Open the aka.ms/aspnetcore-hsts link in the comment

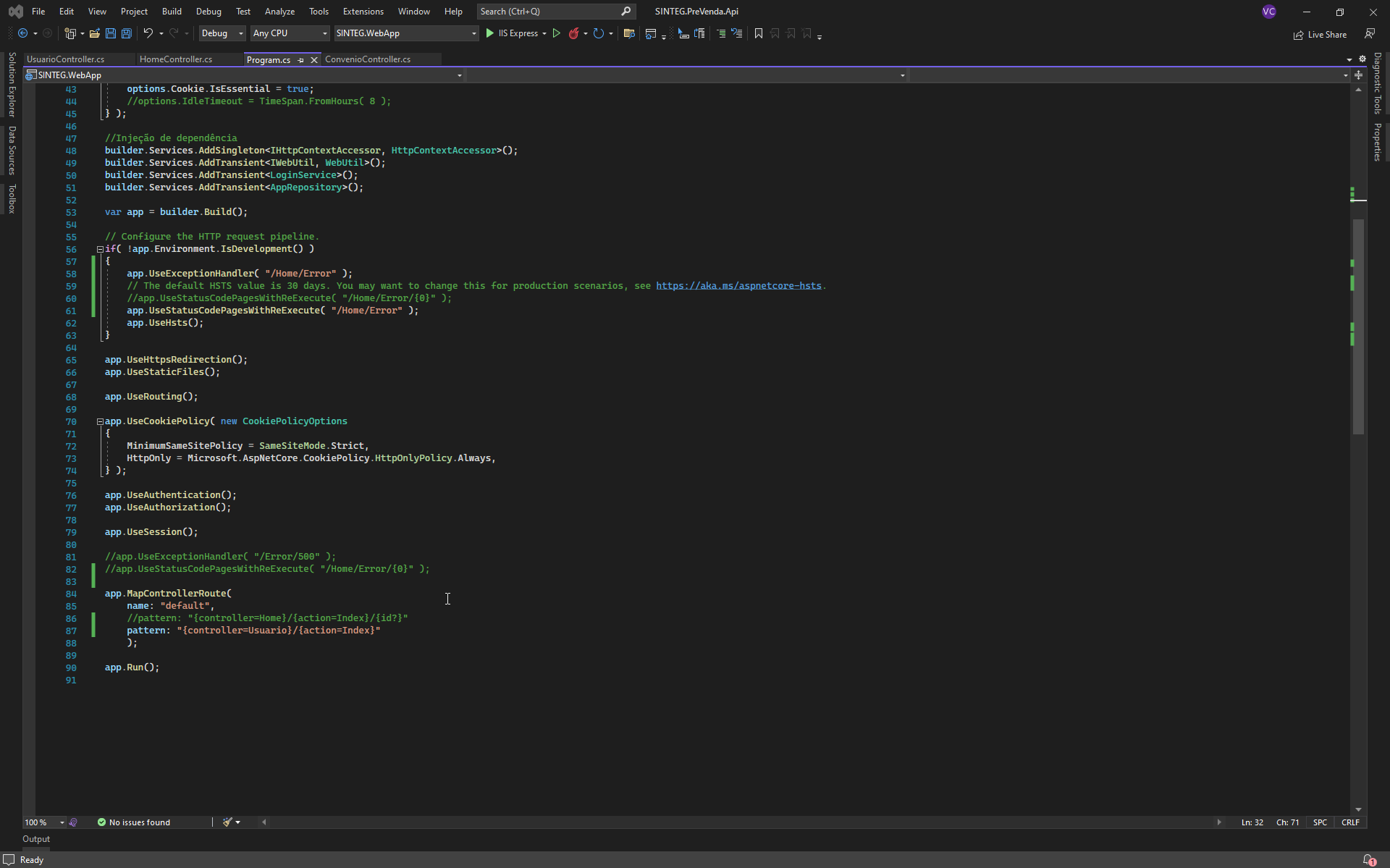(738, 286)
